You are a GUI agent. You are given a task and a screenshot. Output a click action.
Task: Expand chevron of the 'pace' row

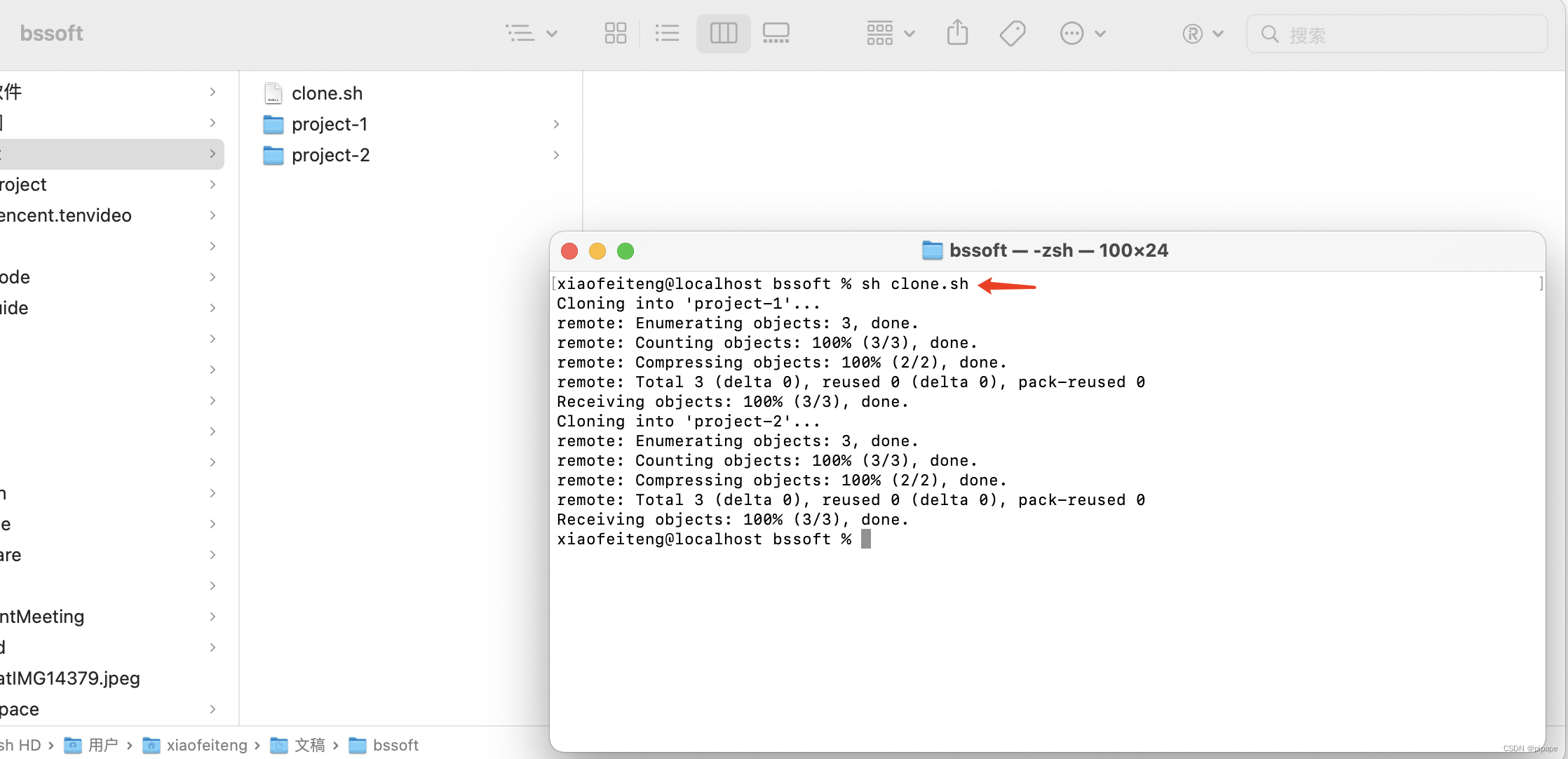click(212, 709)
